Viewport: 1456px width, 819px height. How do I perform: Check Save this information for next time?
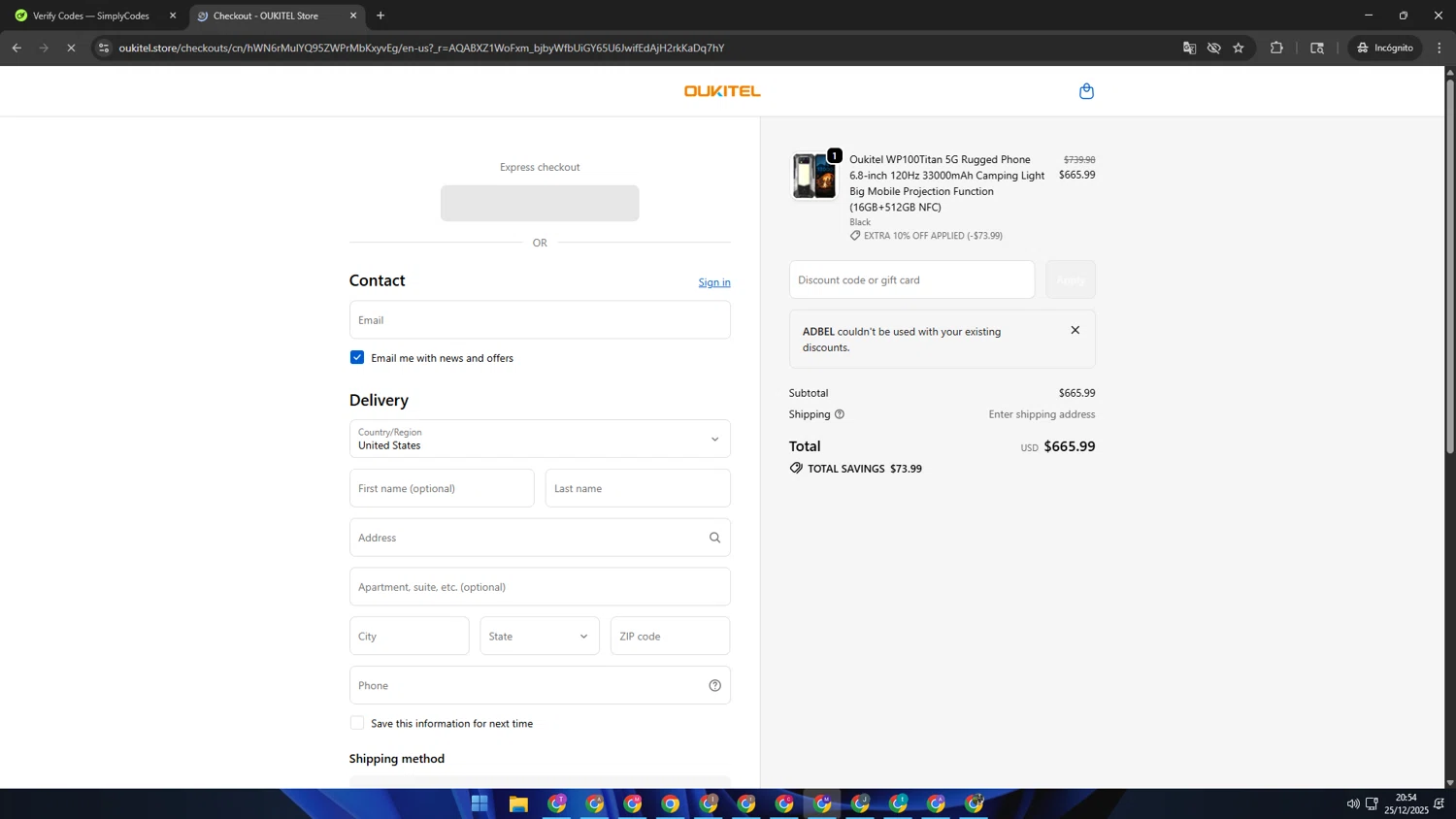[x=357, y=723]
